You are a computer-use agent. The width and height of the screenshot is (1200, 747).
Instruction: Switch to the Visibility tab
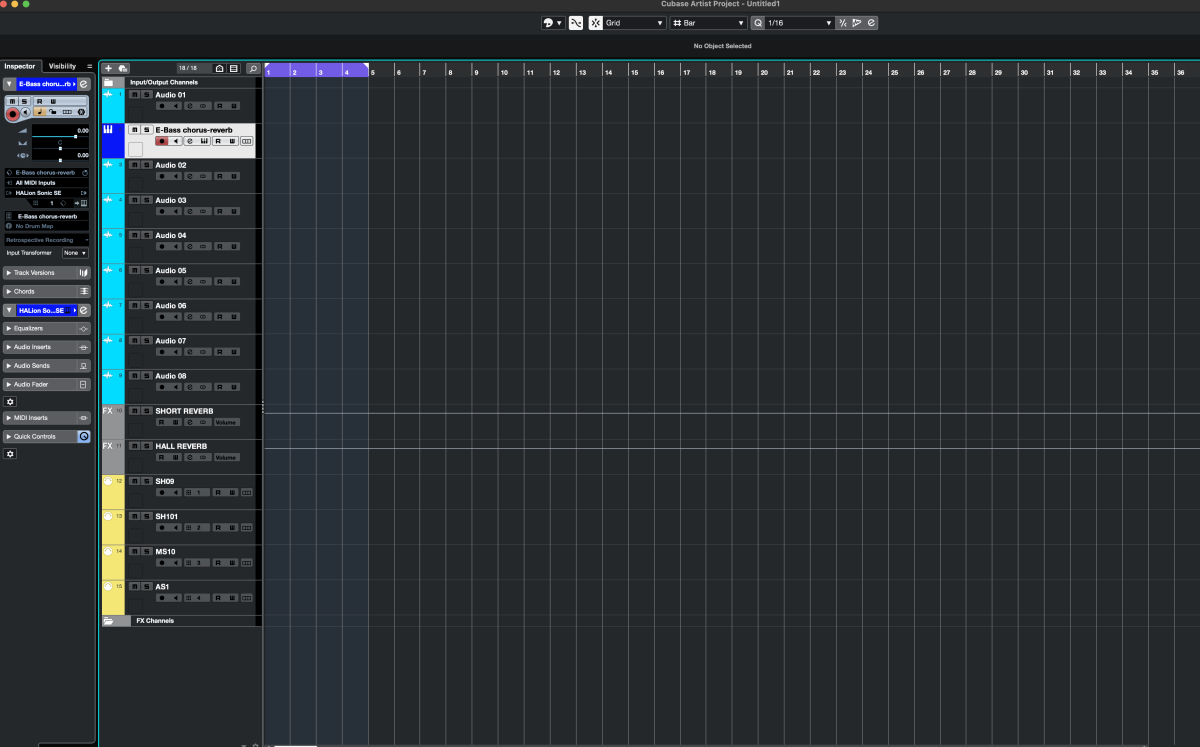62,66
